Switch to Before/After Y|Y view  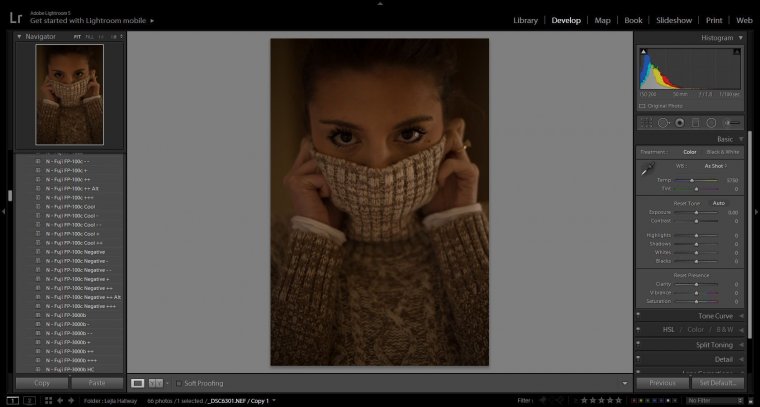click(155, 383)
